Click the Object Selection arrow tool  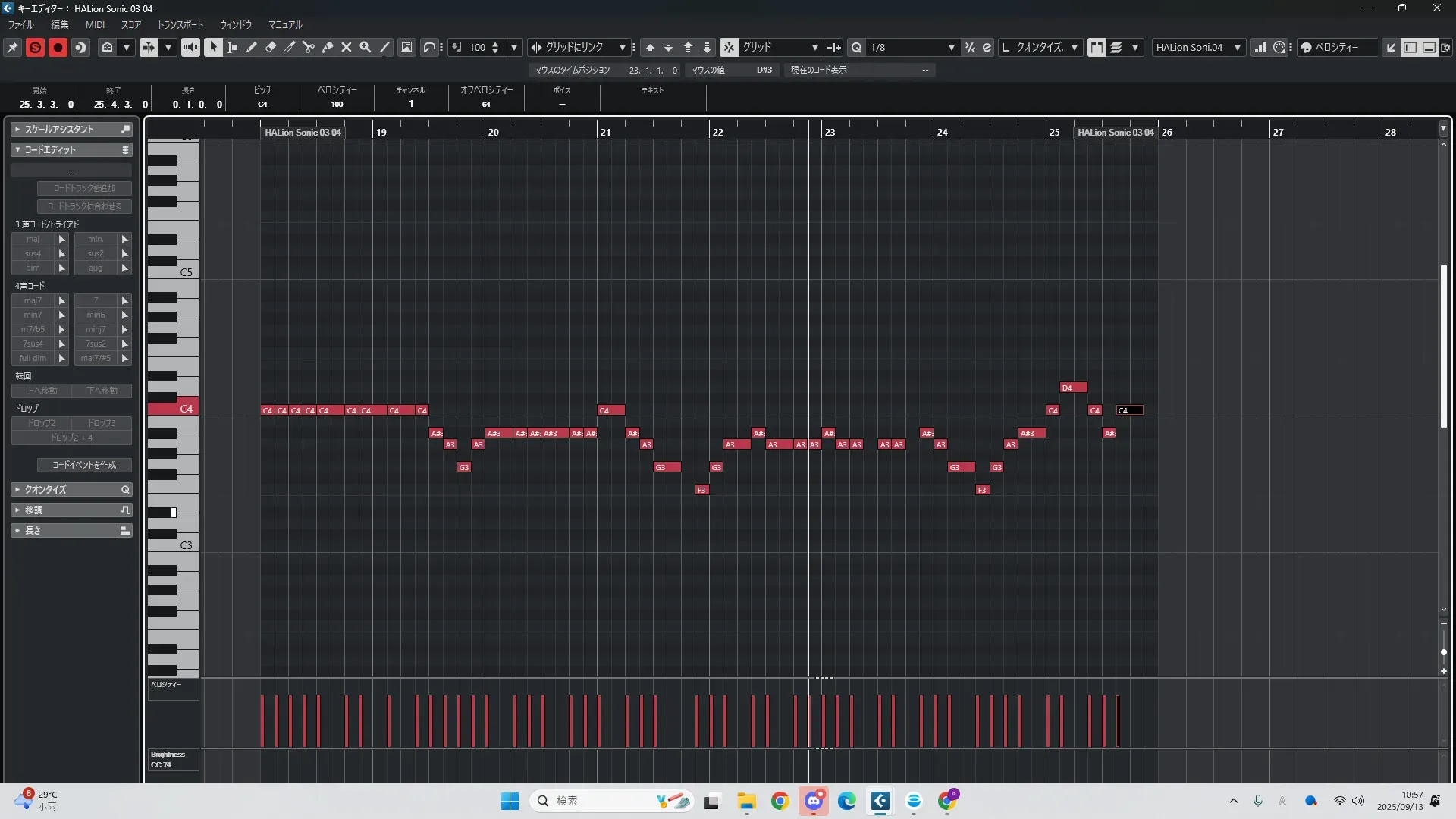213,47
